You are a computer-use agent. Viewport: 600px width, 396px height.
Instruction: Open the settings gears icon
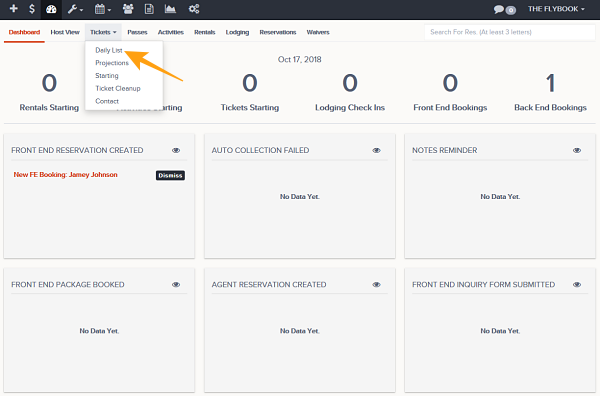click(x=194, y=9)
